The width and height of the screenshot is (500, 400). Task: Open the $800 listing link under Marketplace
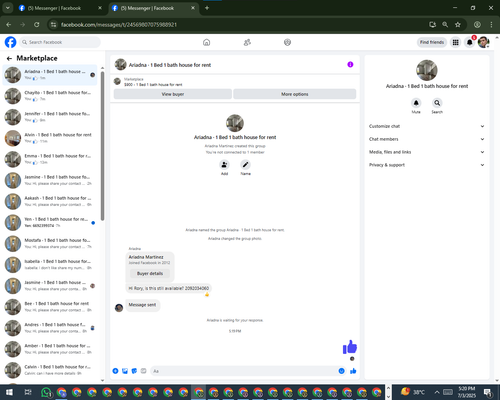pyautogui.click(x=153, y=85)
